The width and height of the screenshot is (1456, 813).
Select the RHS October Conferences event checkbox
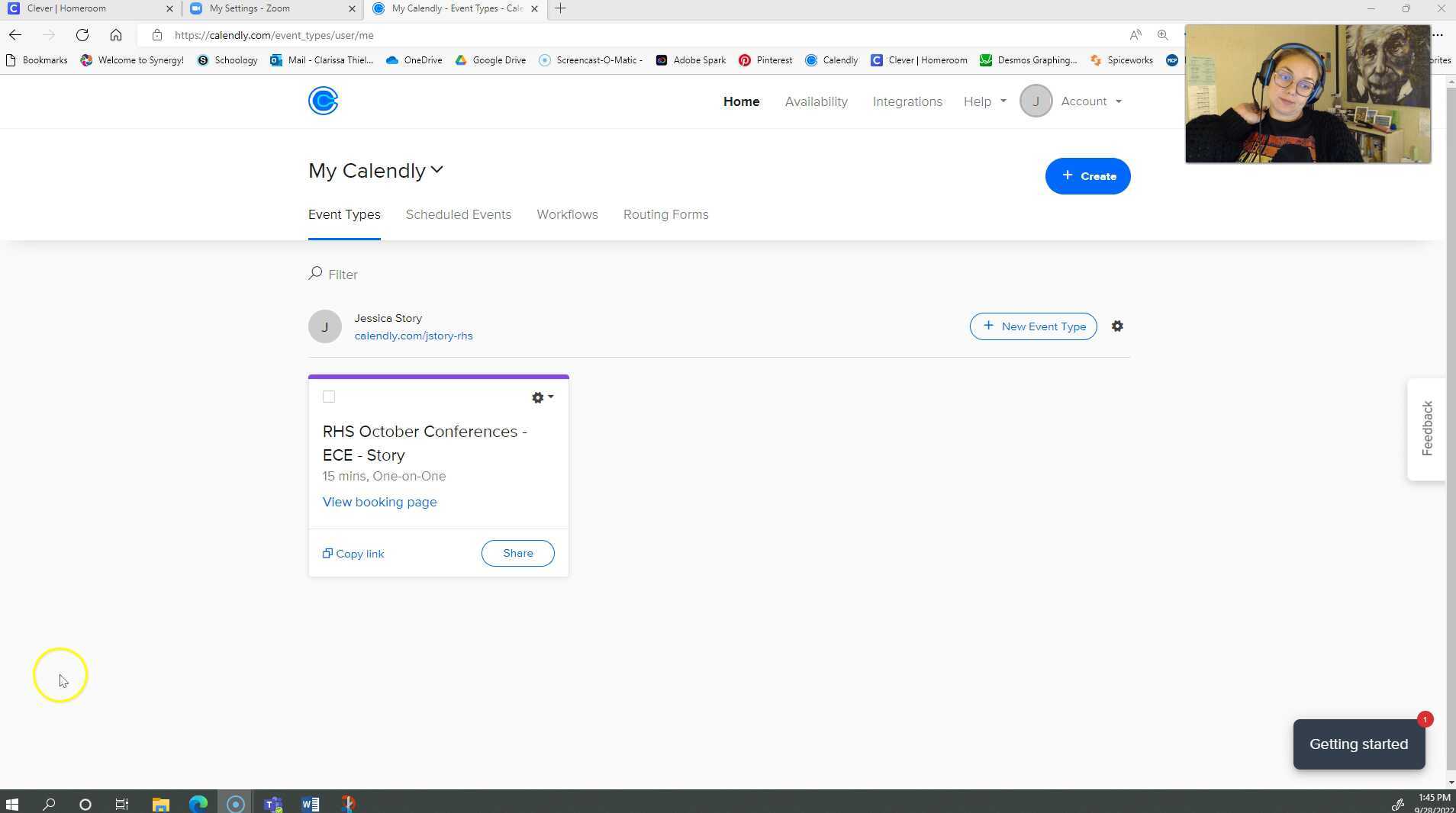(x=329, y=397)
